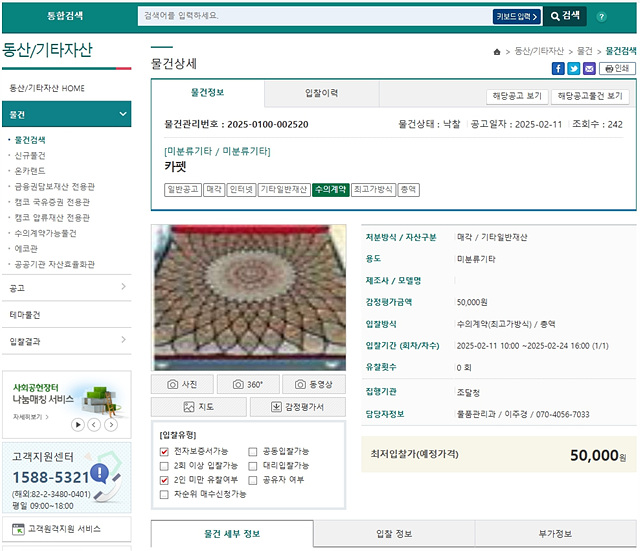
Task: Click 키보드 입력 button
Action: coord(516,17)
